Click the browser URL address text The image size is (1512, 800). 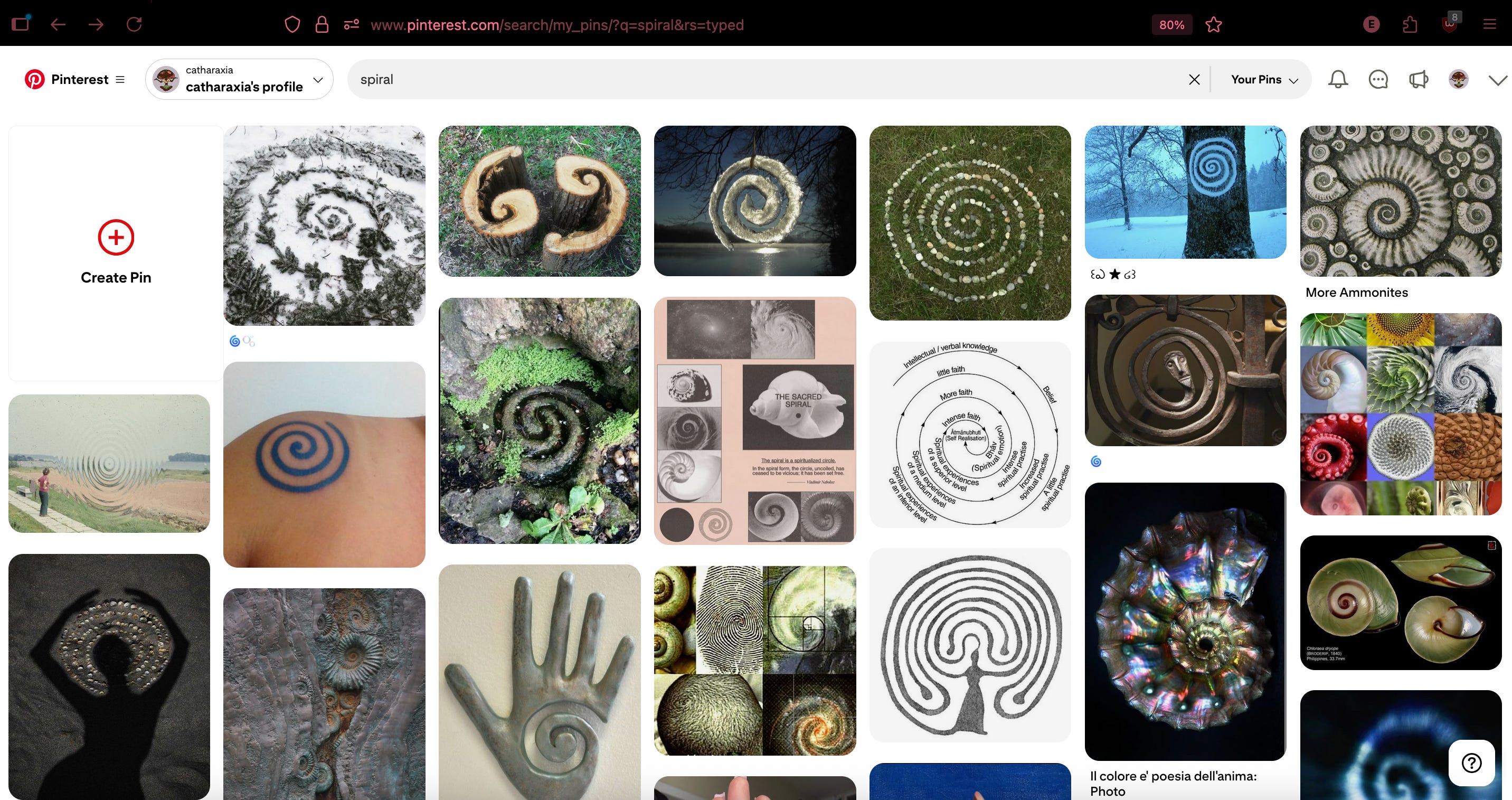[x=557, y=25]
